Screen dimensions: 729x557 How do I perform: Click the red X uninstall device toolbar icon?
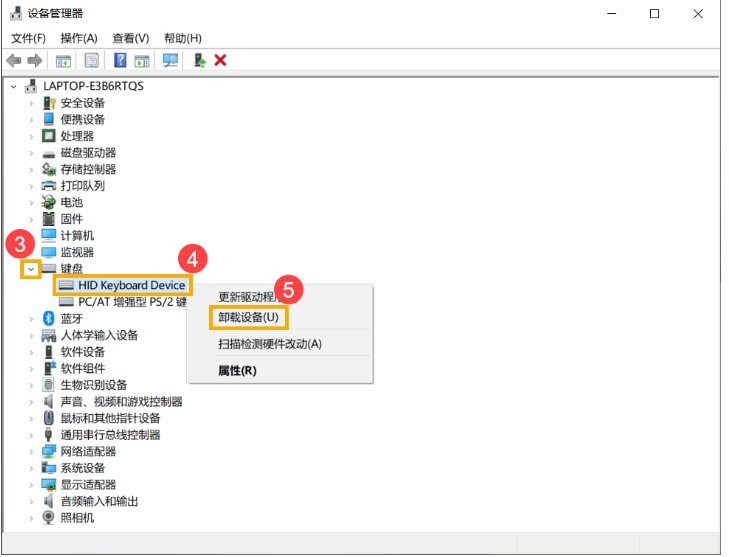click(220, 60)
